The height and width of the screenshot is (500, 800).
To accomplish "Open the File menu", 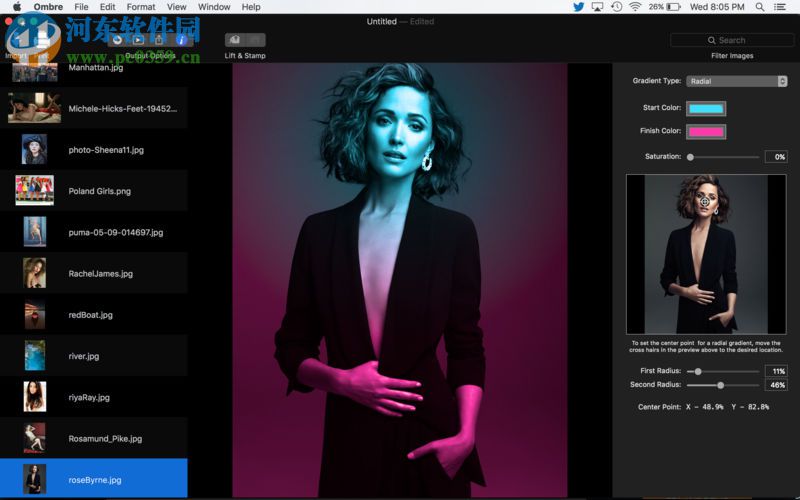I will [81, 7].
